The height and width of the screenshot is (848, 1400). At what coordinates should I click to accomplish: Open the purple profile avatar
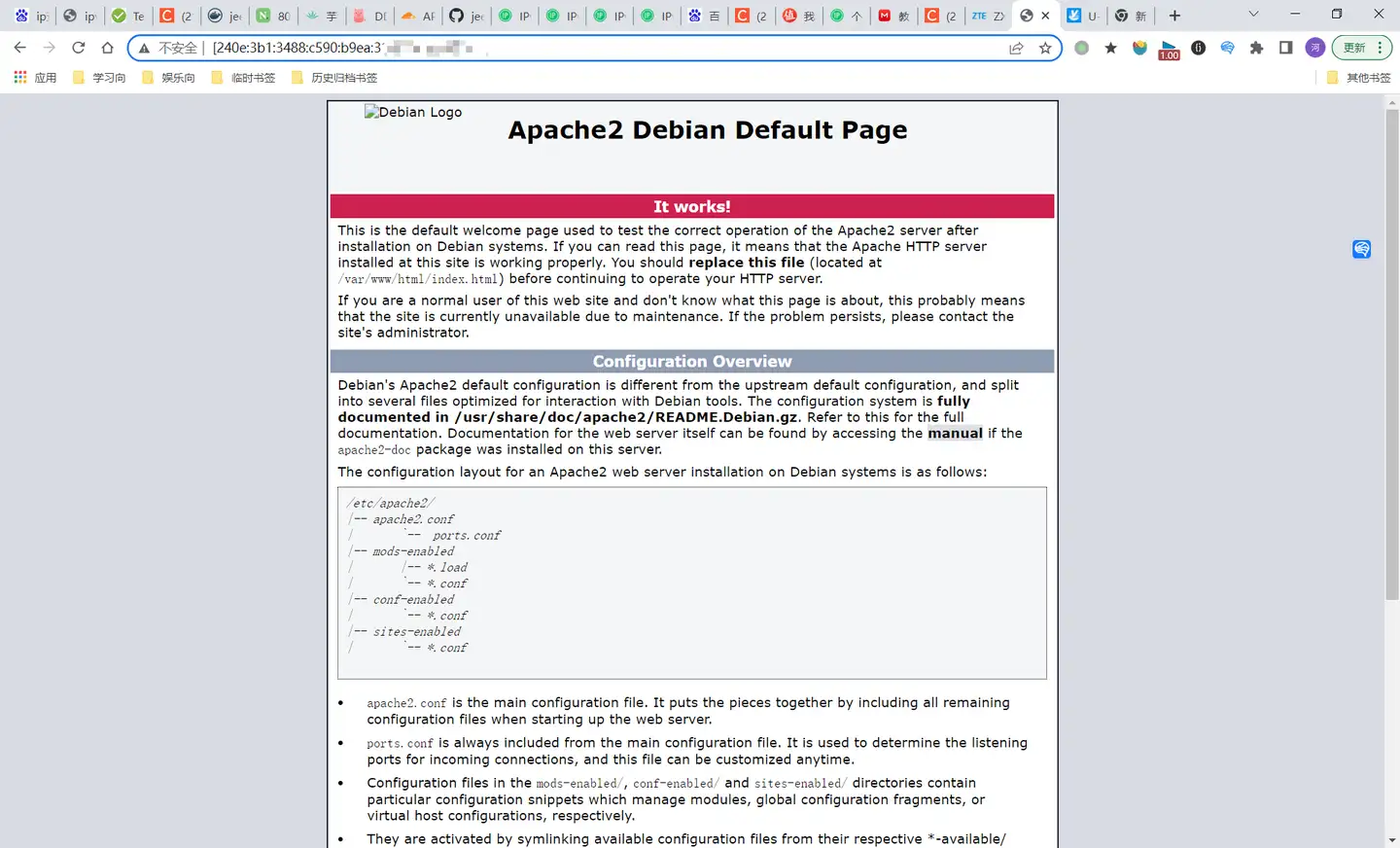1315,48
